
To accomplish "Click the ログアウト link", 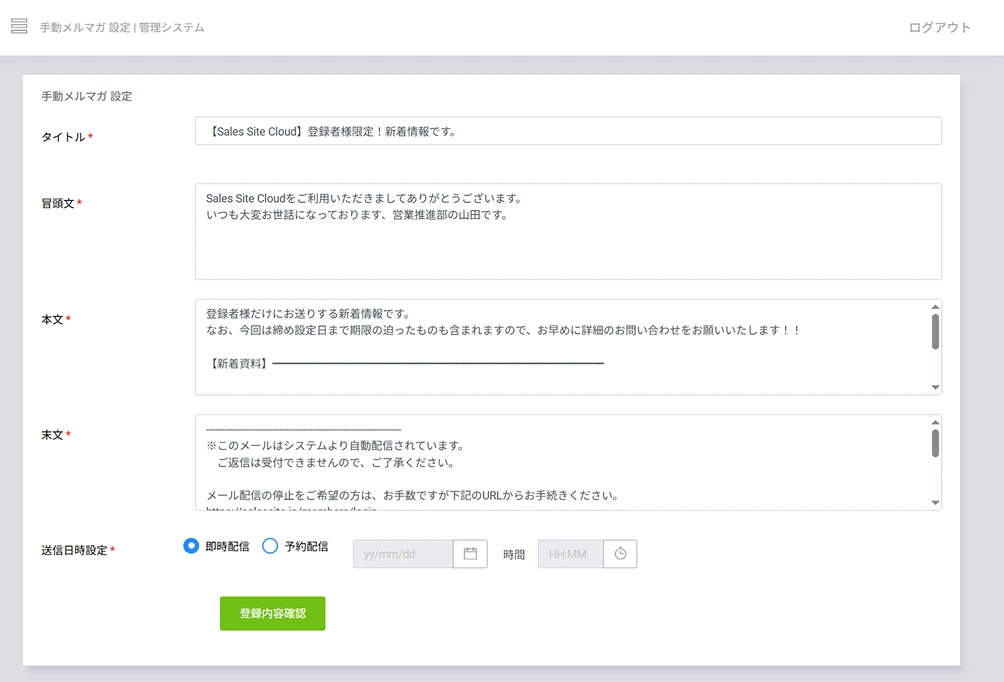I will (939, 28).
